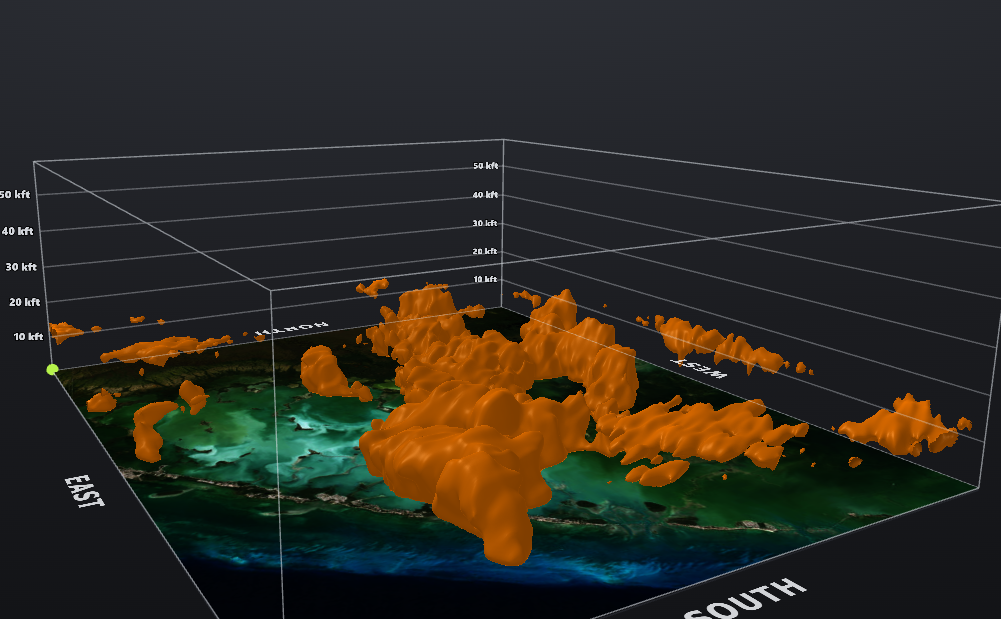Click the mirrored WEST axis label
The width and height of the screenshot is (1001, 619).
click(699, 368)
